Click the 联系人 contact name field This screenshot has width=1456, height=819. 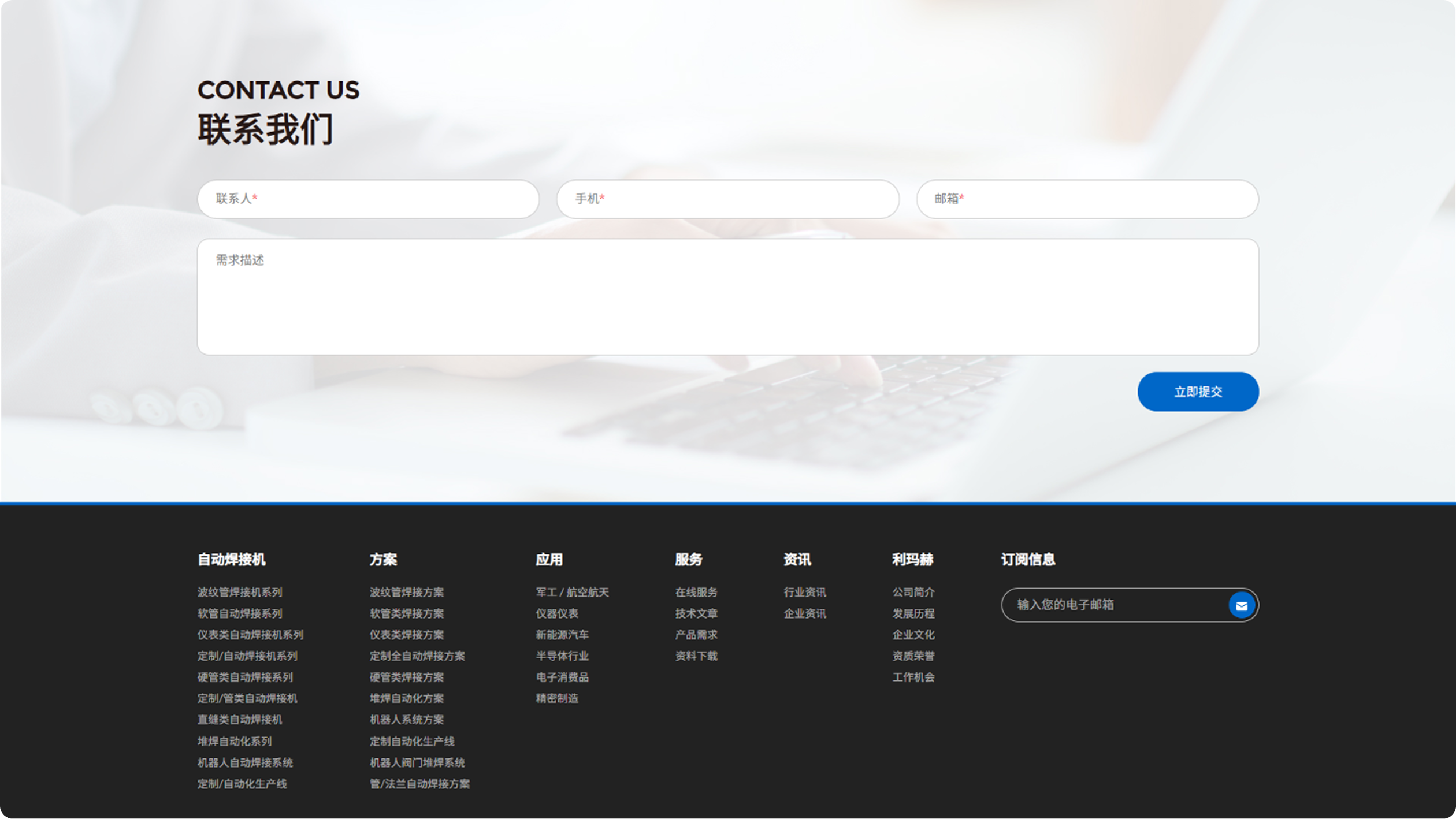(x=367, y=199)
